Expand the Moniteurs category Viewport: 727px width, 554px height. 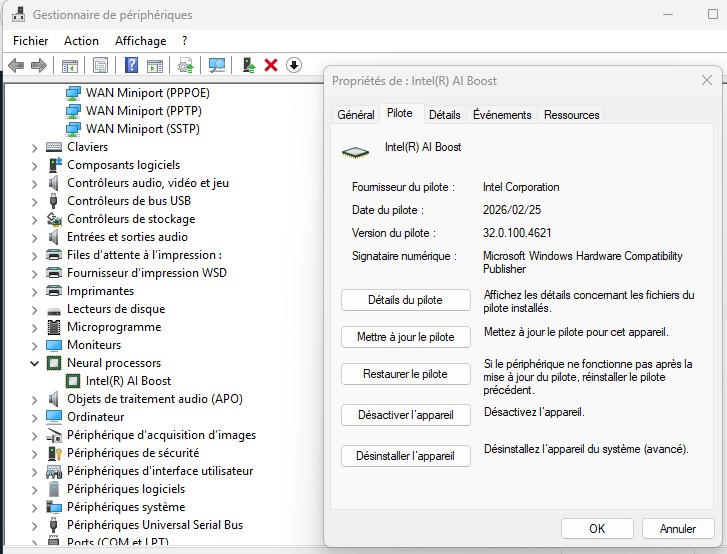point(34,345)
